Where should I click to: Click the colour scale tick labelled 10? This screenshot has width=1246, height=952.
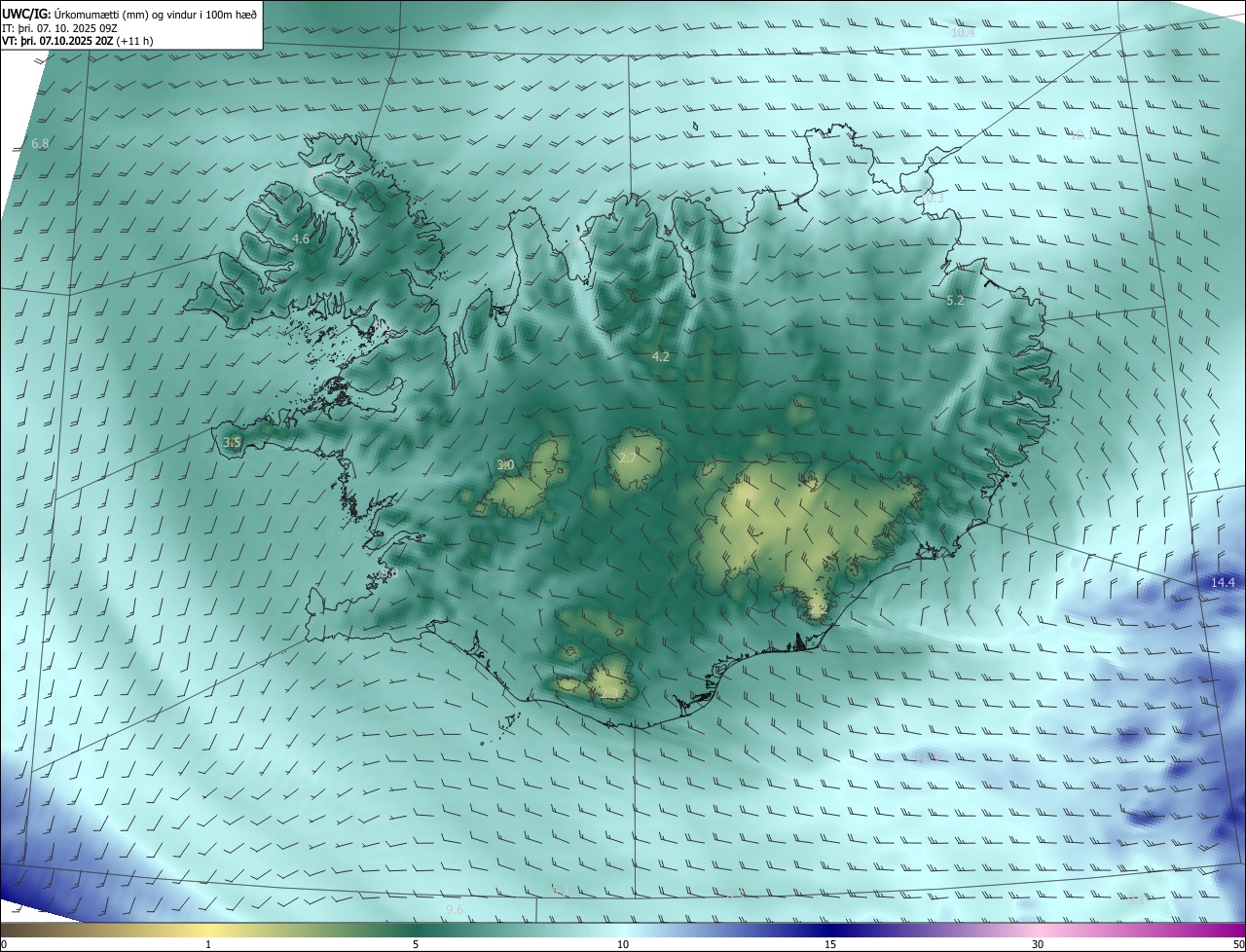coord(623,944)
